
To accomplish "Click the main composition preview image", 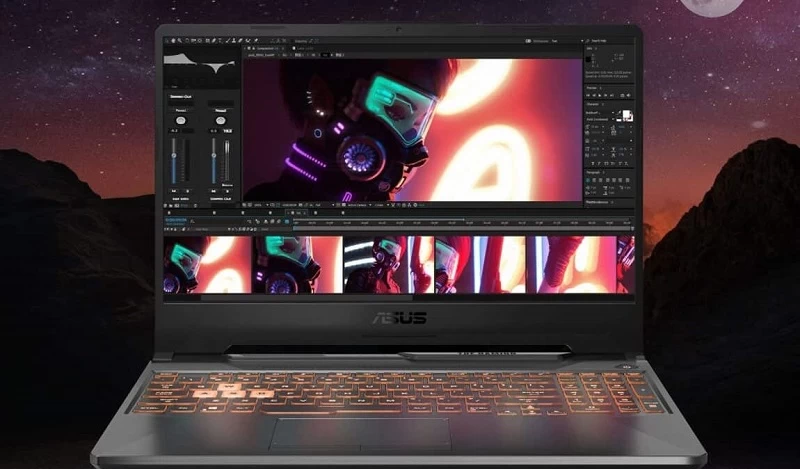I will tap(412, 128).
